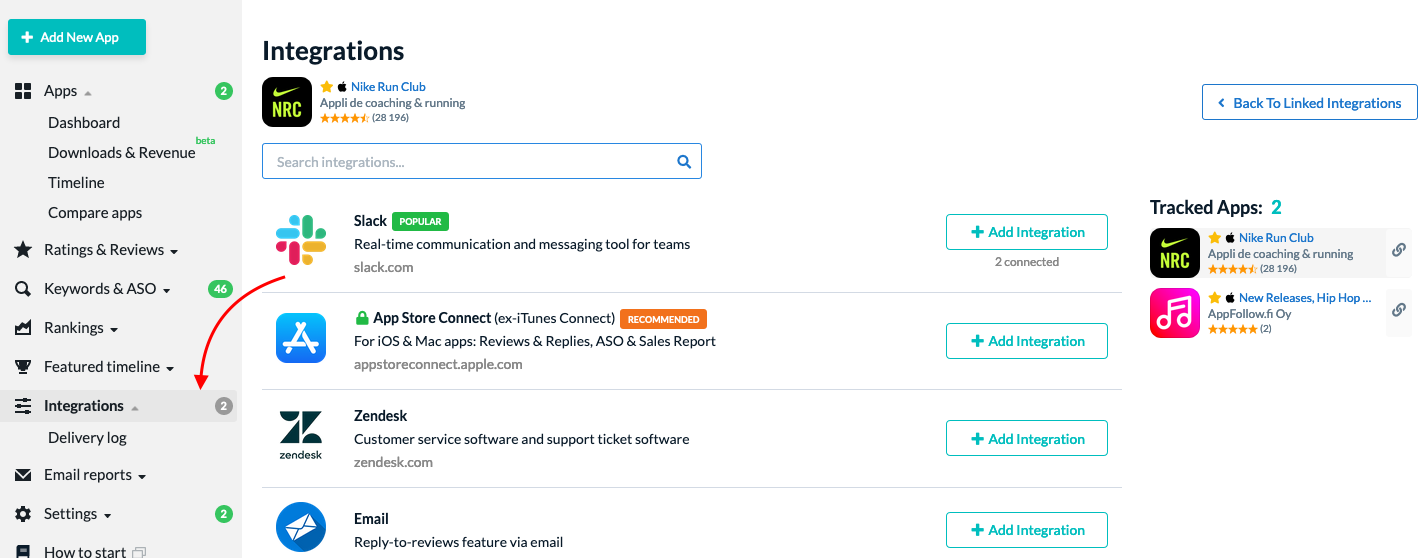
Task: Add the Slack integration
Action: pyautogui.click(x=1027, y=232)
